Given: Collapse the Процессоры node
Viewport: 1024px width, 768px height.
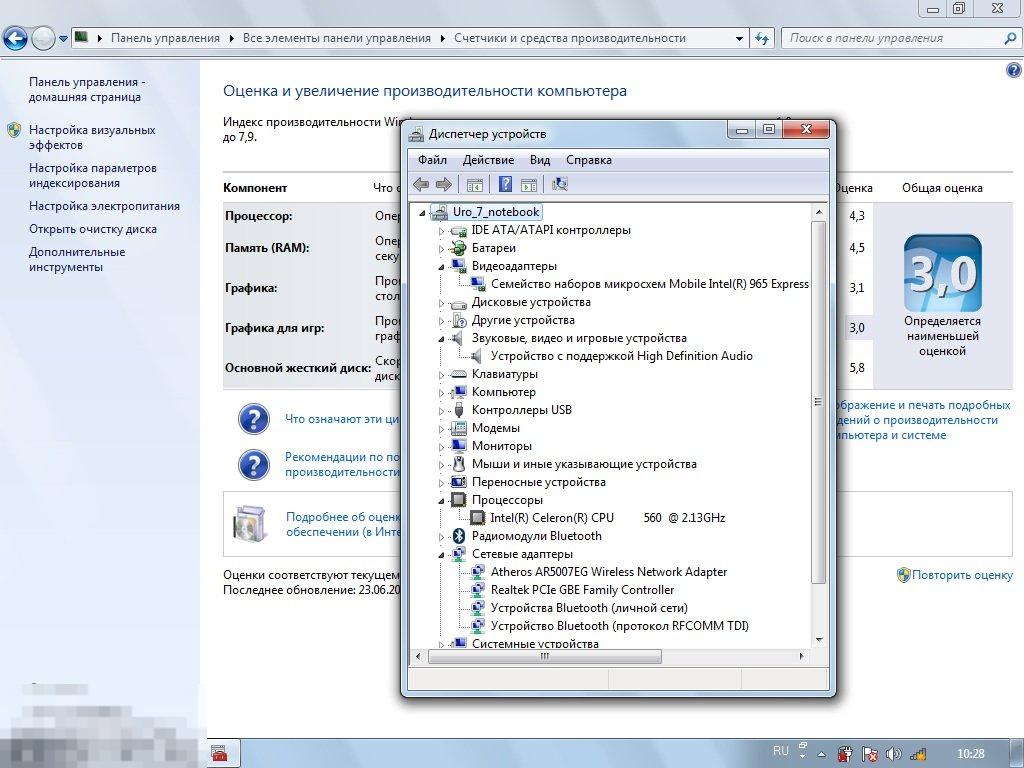Looking at the screenshot, I should point(441,501).
